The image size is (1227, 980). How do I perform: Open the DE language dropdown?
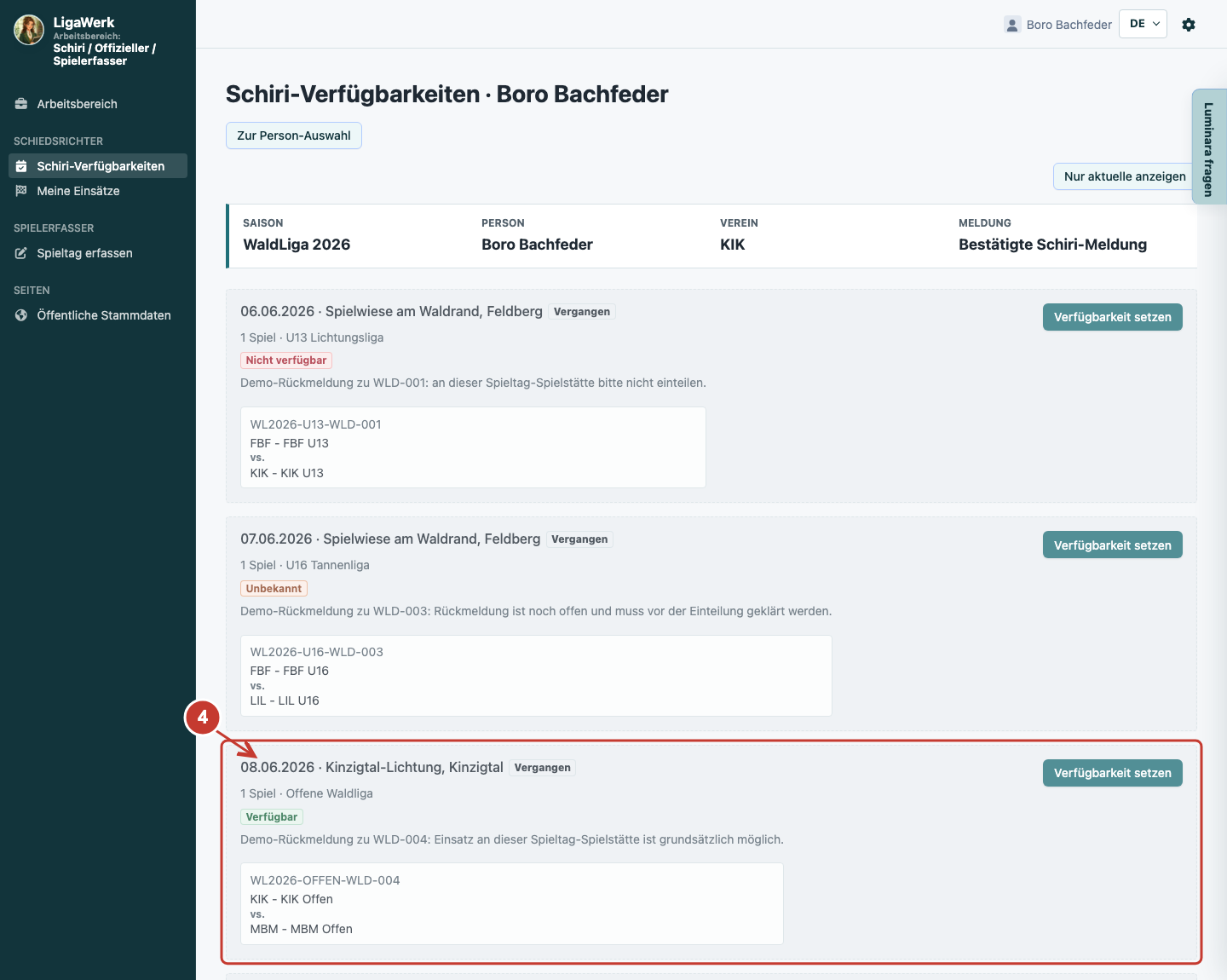[1143, 24]
